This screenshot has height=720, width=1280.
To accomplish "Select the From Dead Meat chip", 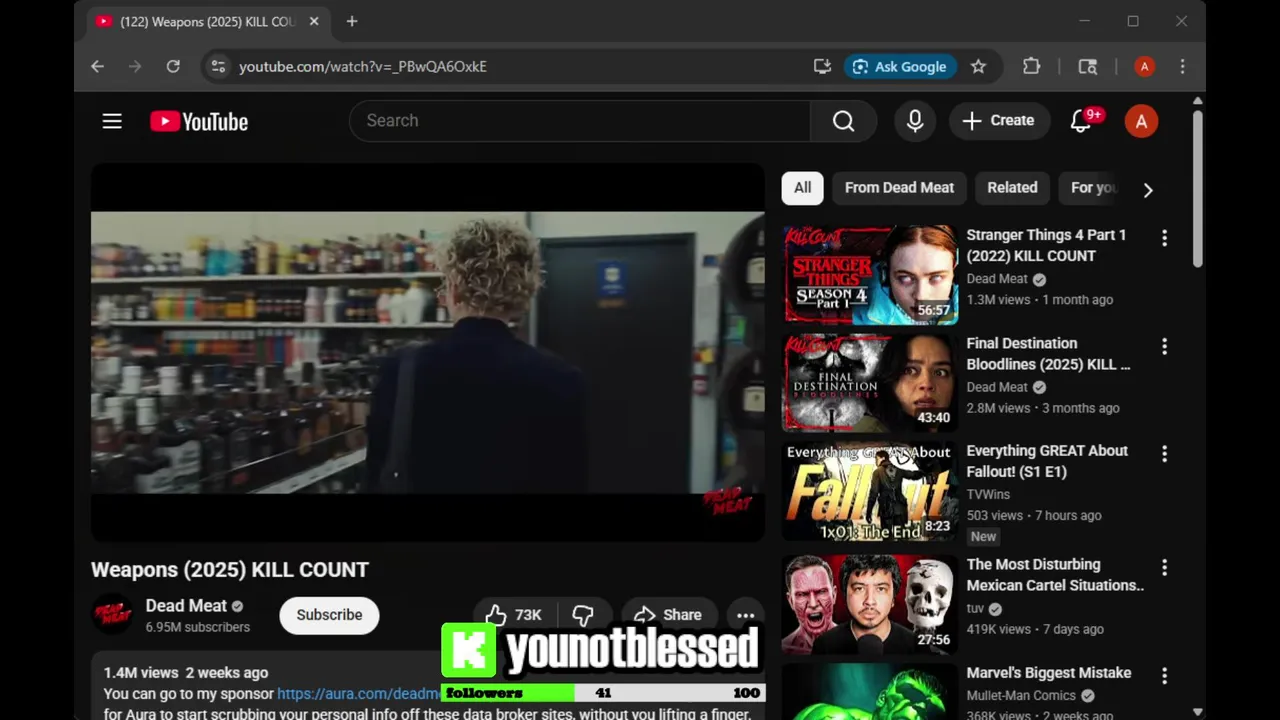I will click(x=899, y=188).
